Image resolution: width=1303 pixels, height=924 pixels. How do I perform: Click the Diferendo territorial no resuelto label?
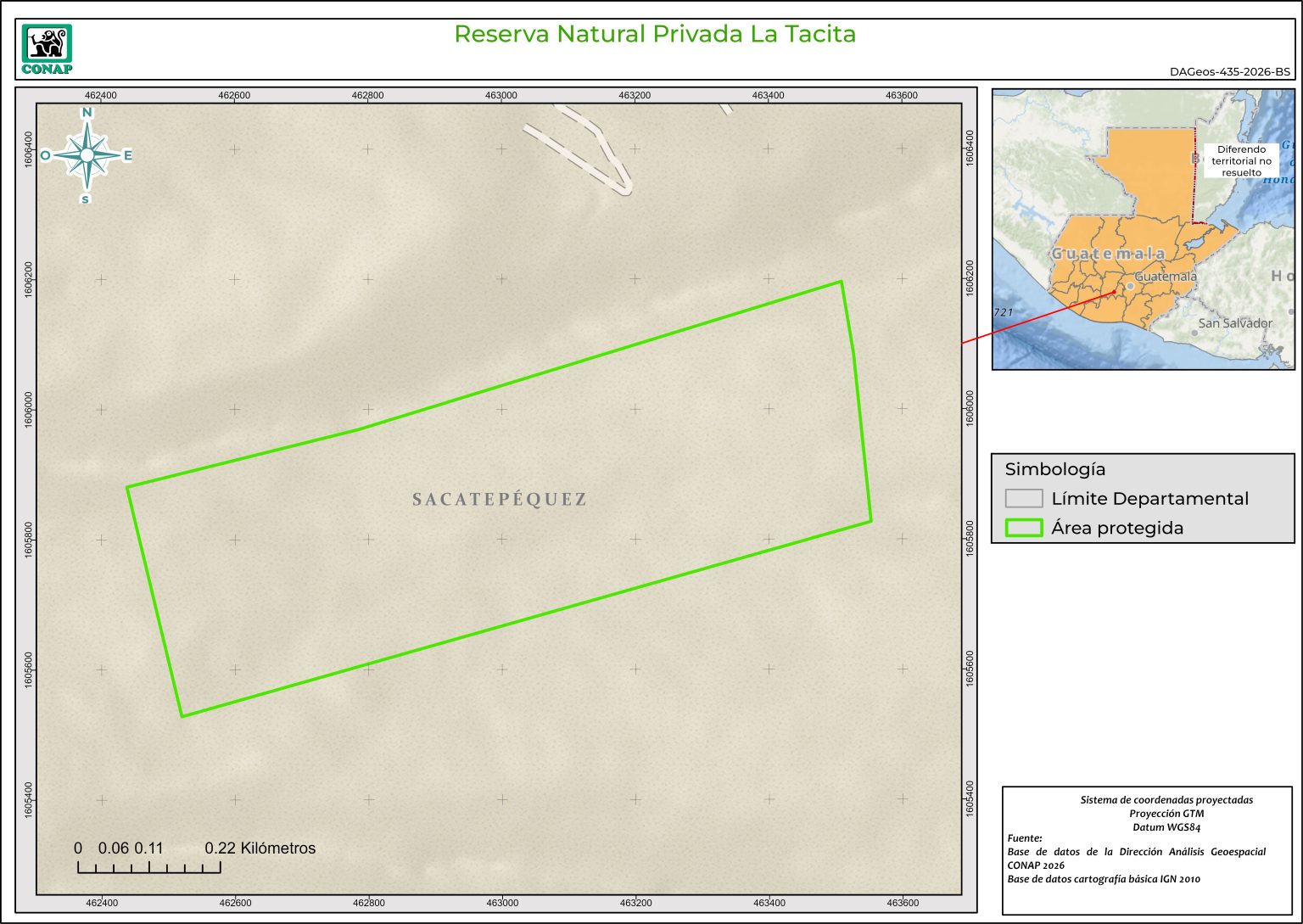[x=1241, y=161]
